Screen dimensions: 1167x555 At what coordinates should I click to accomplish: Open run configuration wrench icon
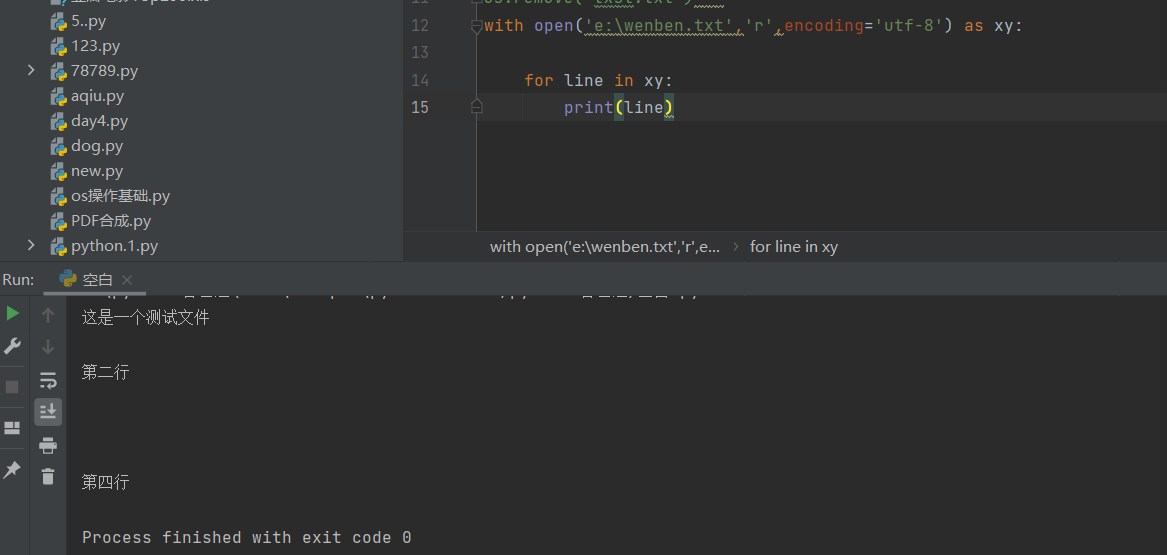13,346
